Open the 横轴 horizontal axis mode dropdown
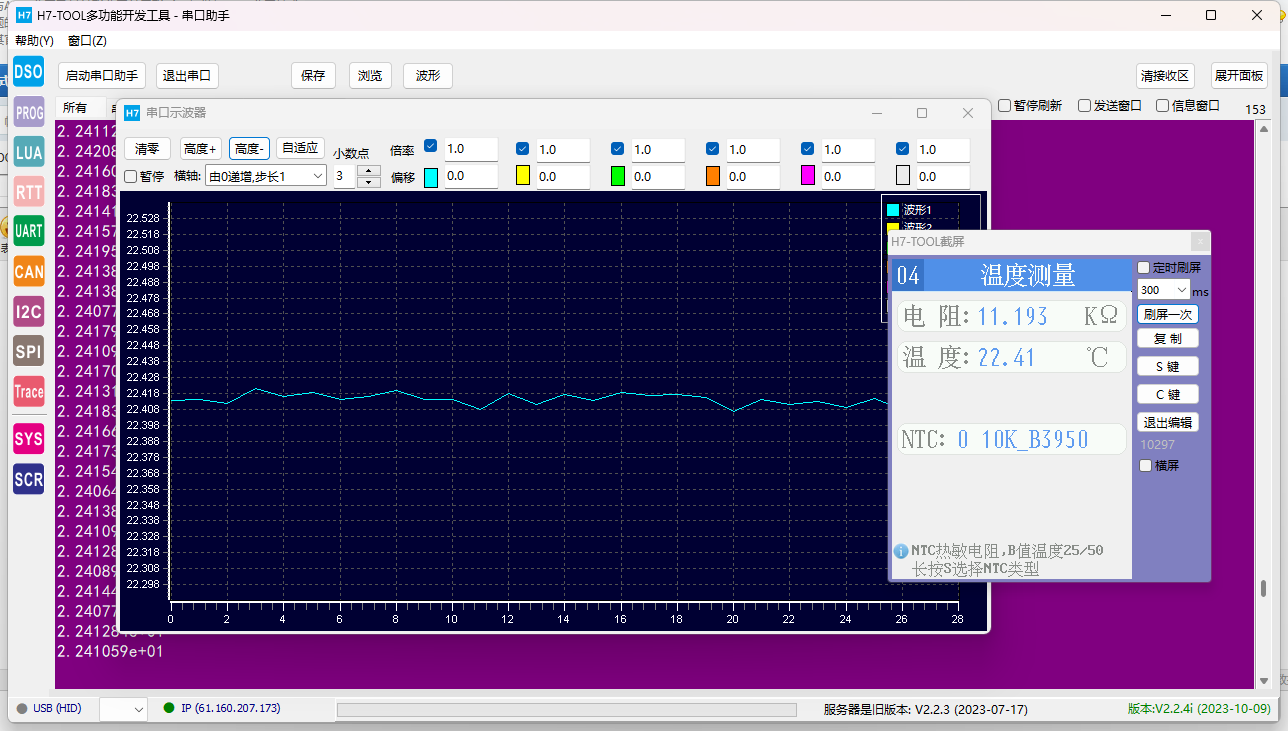This screenshot has height=731, width=1288. coord(265,176)
